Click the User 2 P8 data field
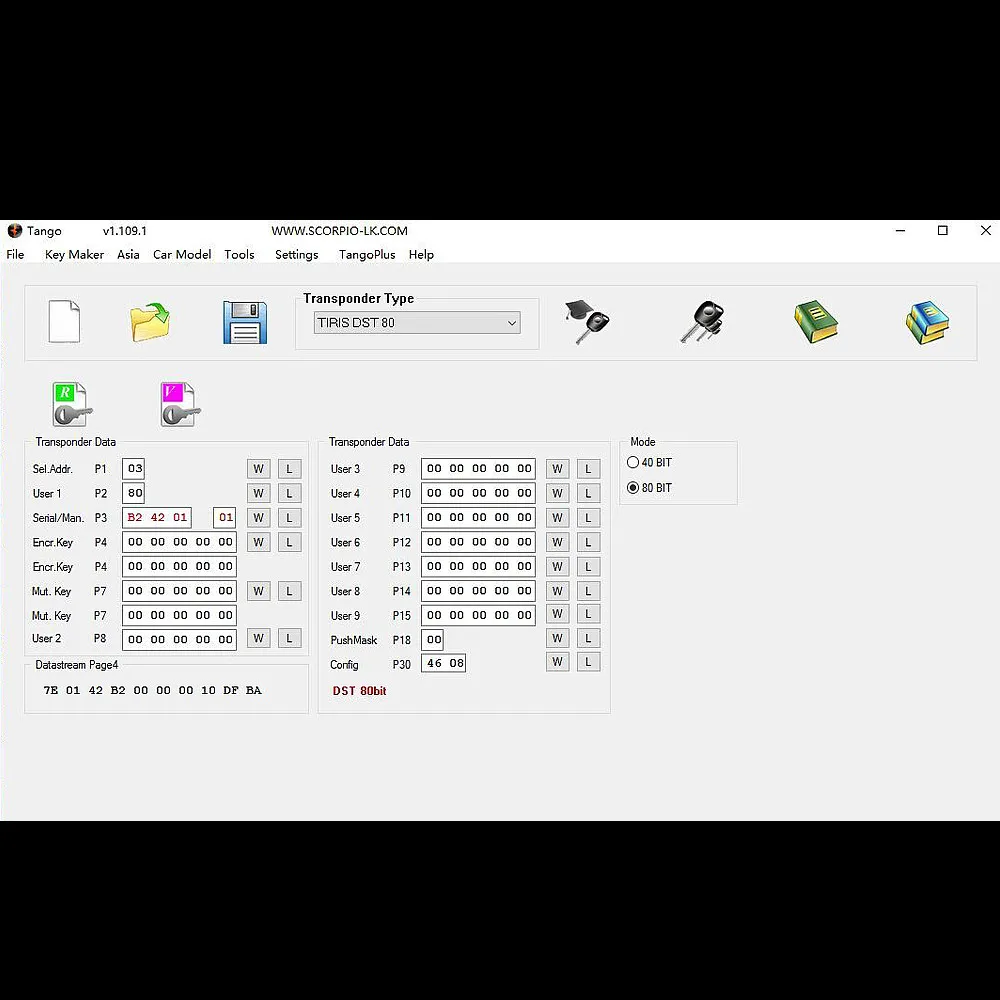 179,639
